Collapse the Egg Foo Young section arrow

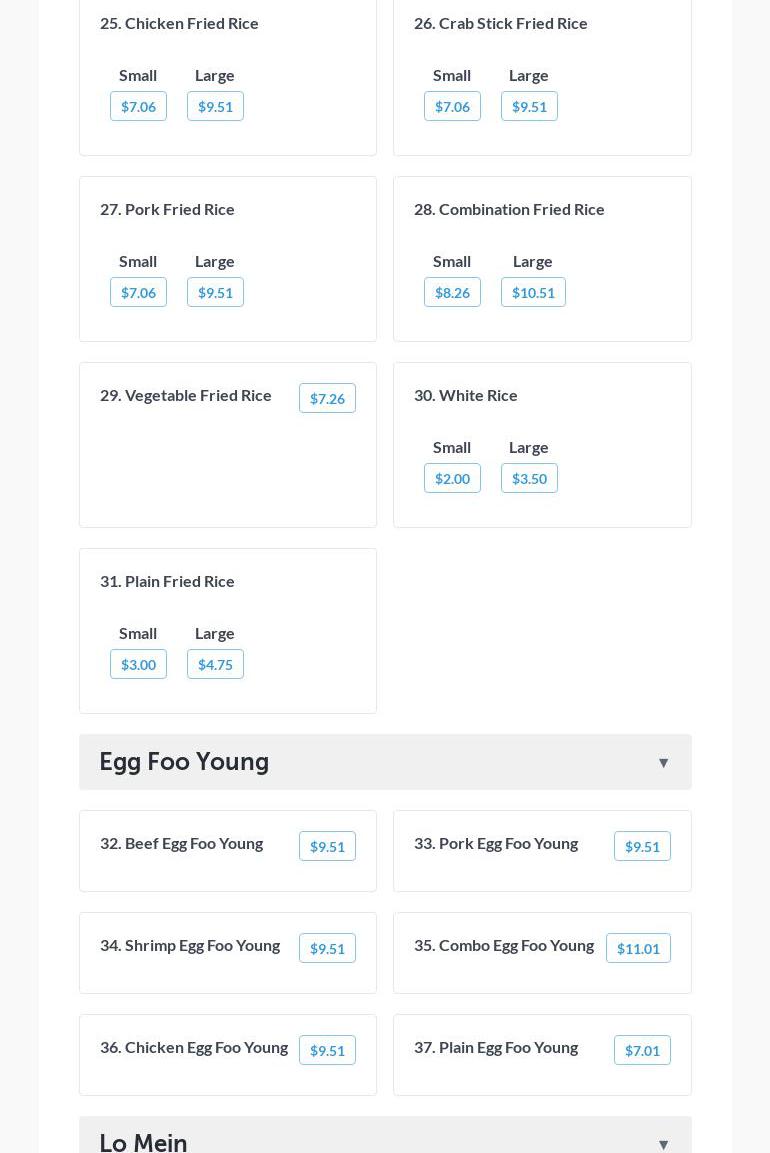pyautogui.click(x=663, y=763)
